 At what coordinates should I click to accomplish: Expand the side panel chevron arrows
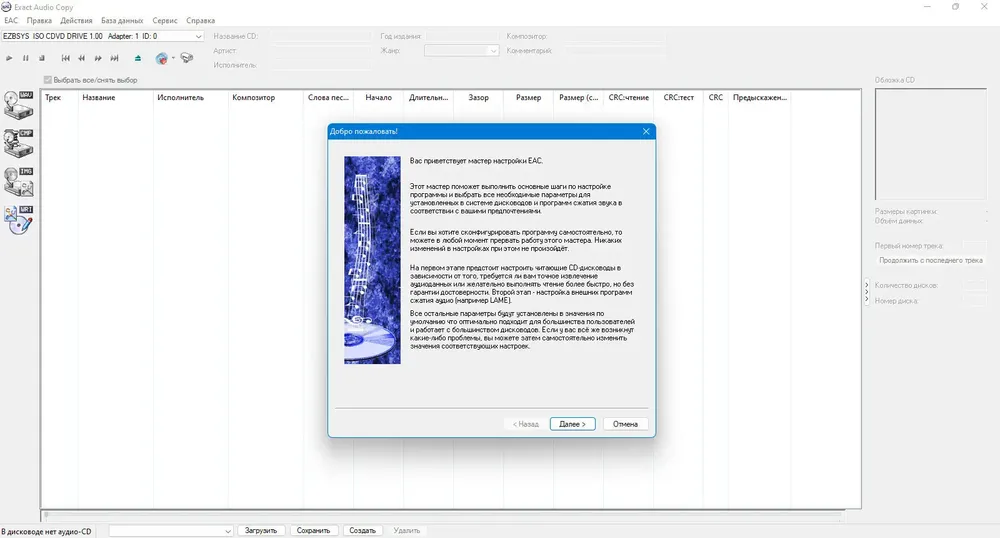tap(867, 292)
